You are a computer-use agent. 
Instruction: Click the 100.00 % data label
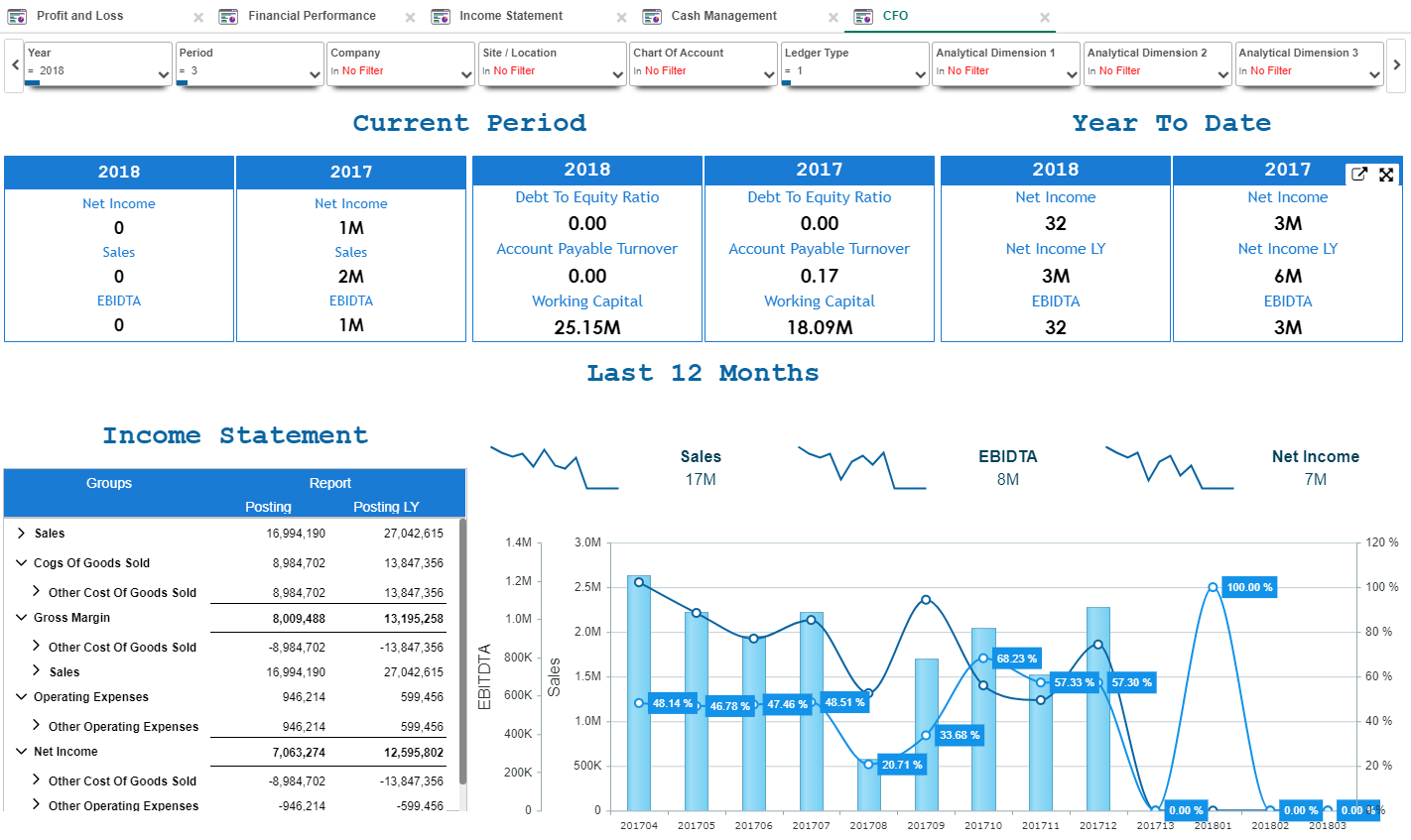click(x=1249, y=587)
